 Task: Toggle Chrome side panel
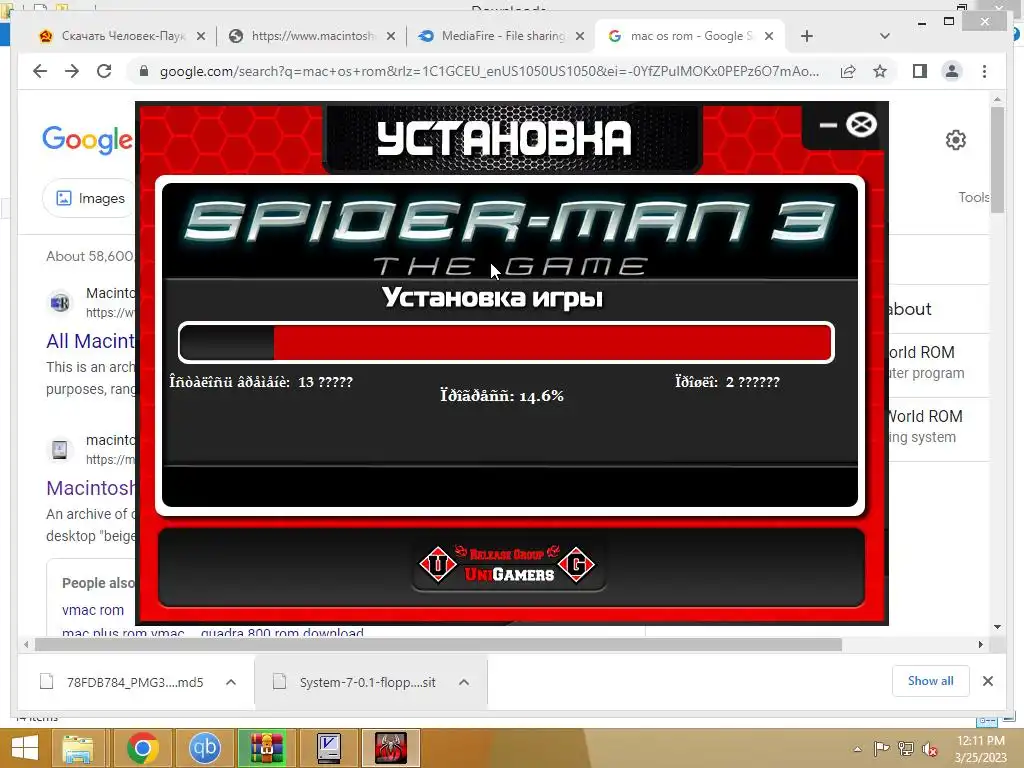[920, 71]
